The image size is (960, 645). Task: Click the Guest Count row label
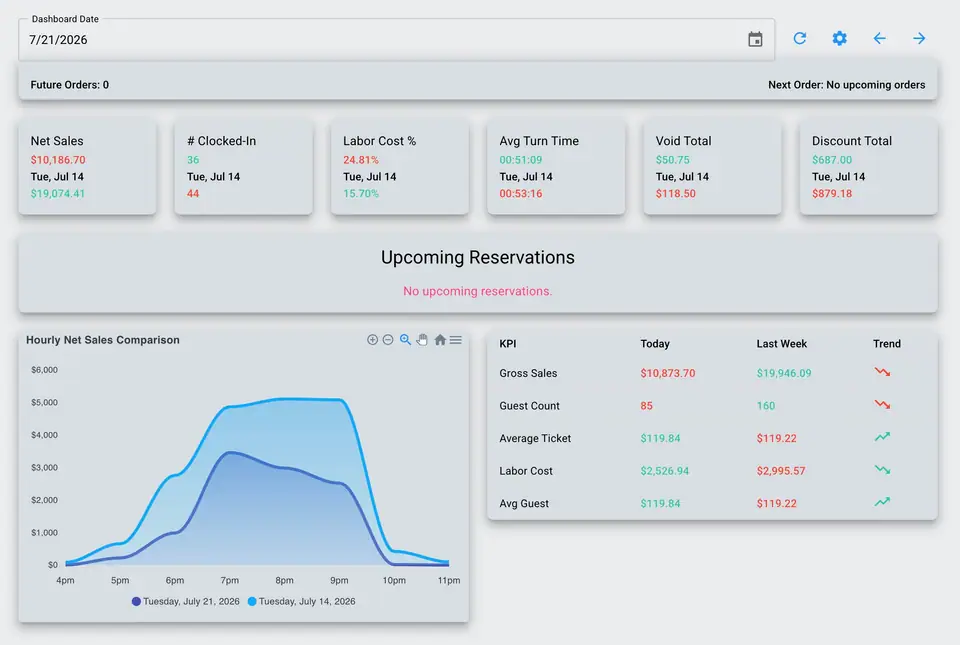[530, 406]
